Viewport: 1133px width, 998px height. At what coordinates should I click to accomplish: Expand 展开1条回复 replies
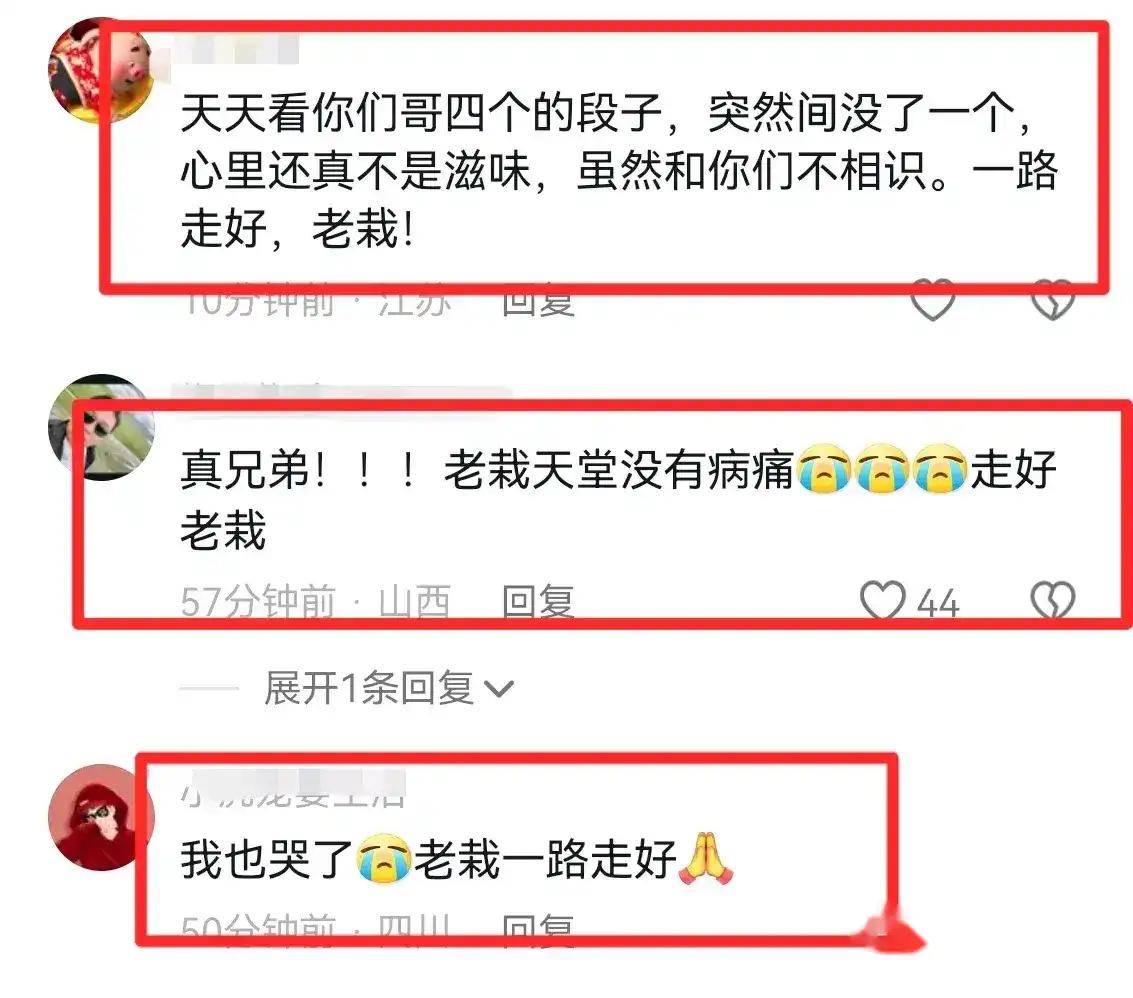tap(369, 687)
